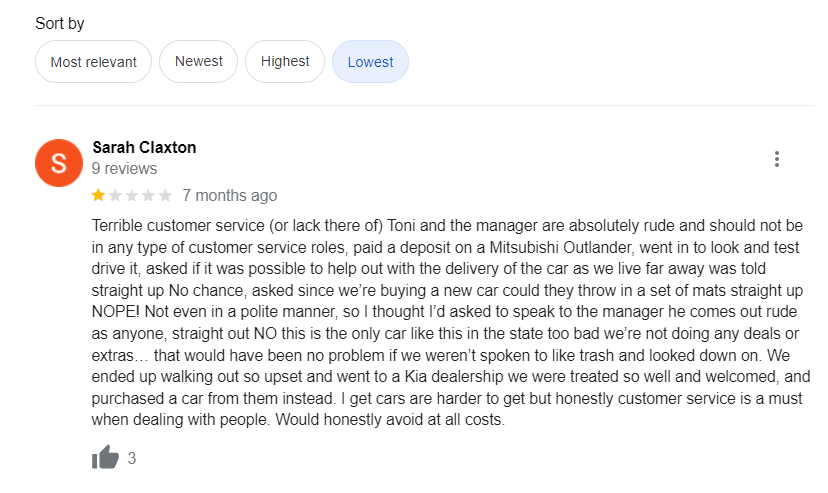Image resolution: width=828 pixels, height=493 pixels.
Task: Sort reviews by Highest rating
Action: tap(285, 62)
